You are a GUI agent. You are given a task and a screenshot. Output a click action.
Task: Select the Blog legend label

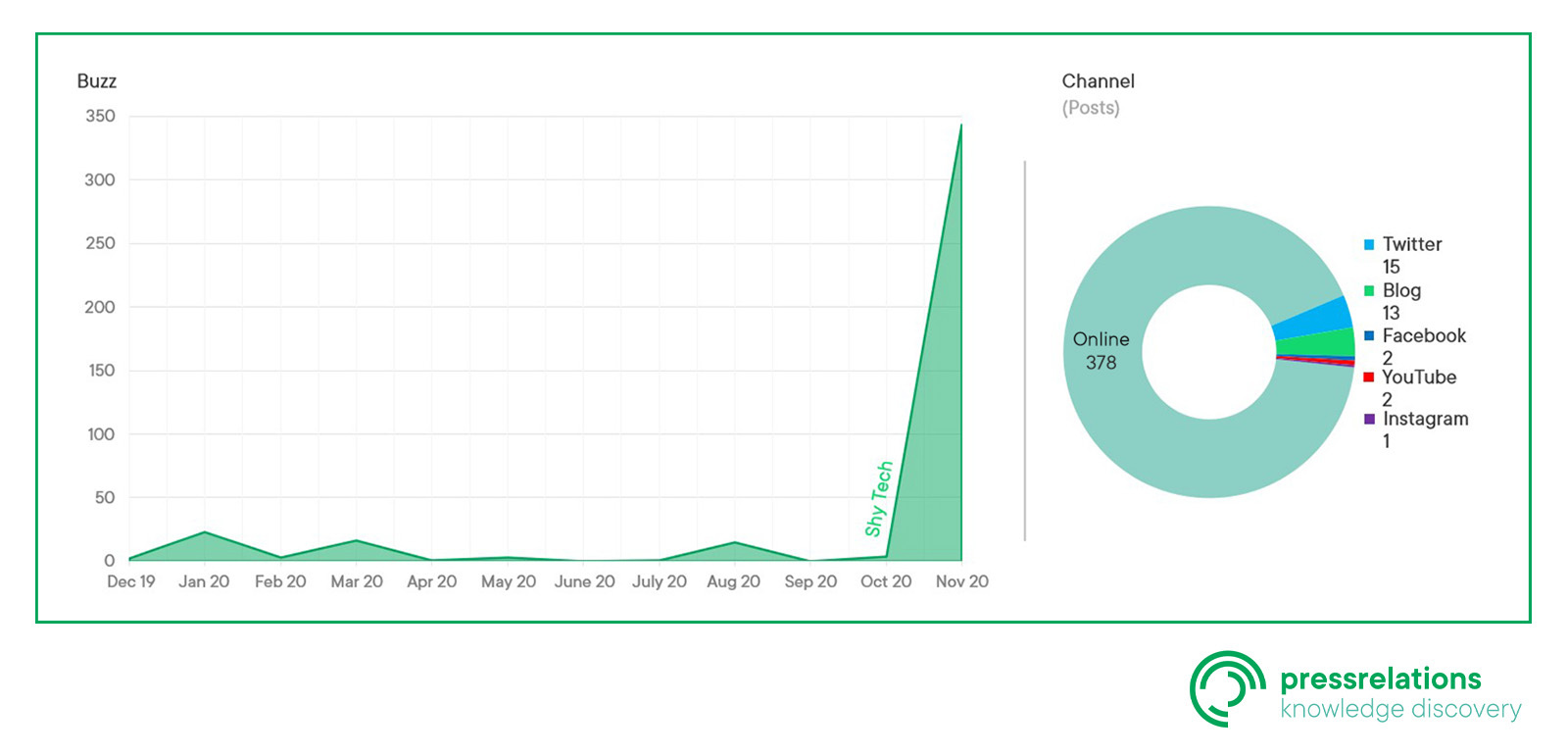[1401, 290]
